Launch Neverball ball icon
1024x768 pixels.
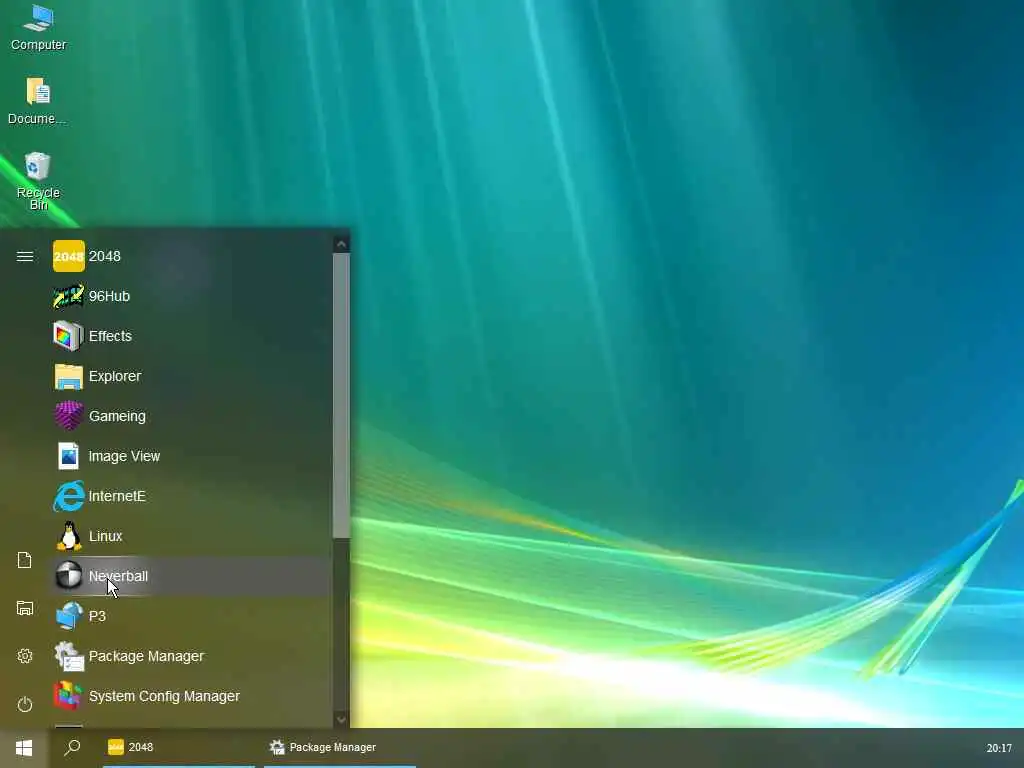coord(69,576)
